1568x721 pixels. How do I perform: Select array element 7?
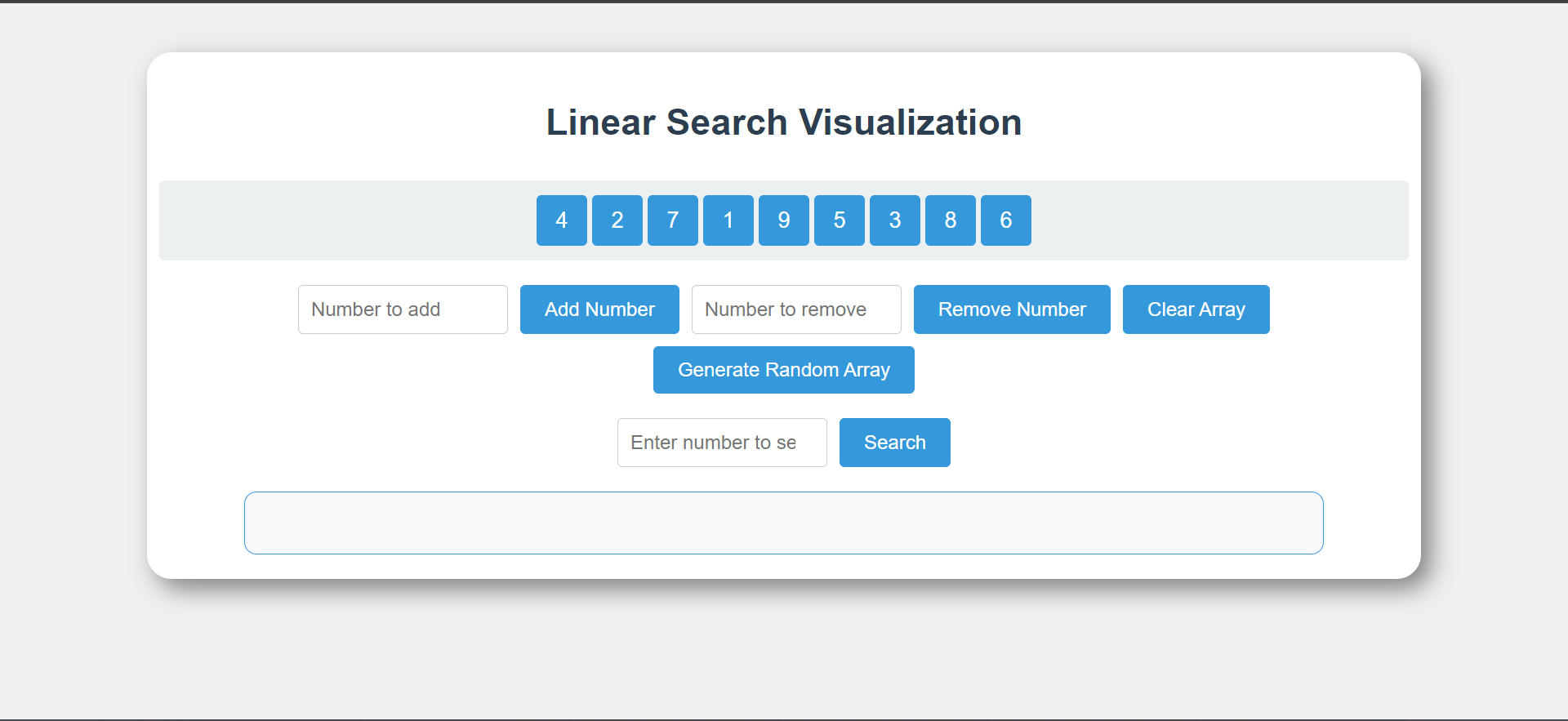tap(673, 220)
